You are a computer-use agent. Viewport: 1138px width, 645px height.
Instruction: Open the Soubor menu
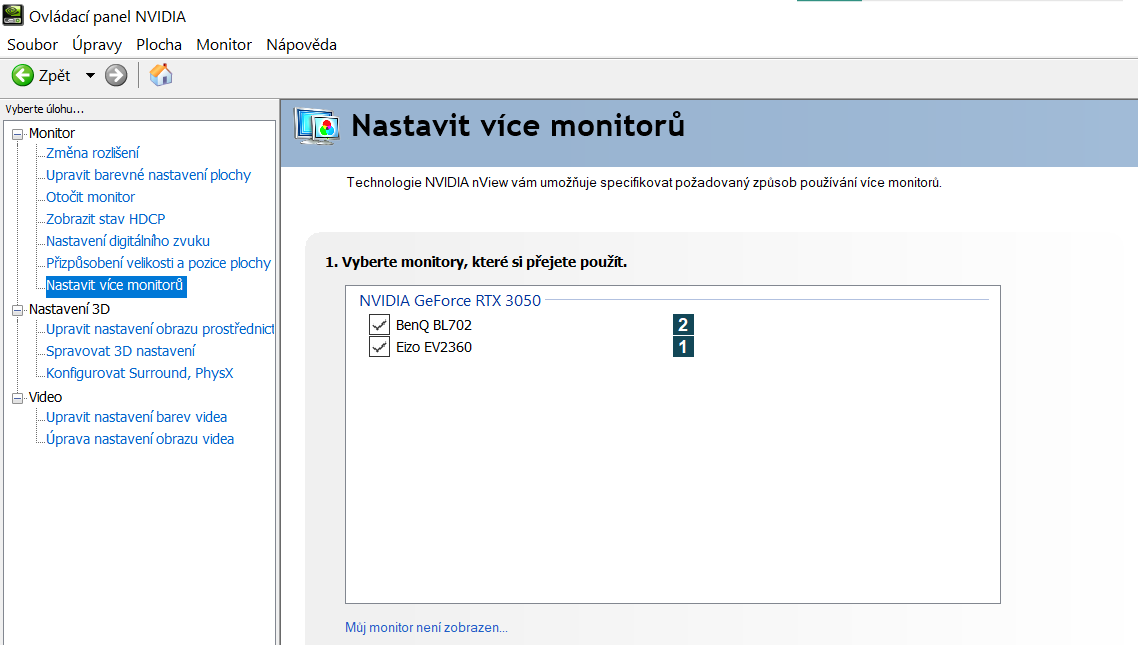pyautogui.click(x=33, y=44)
